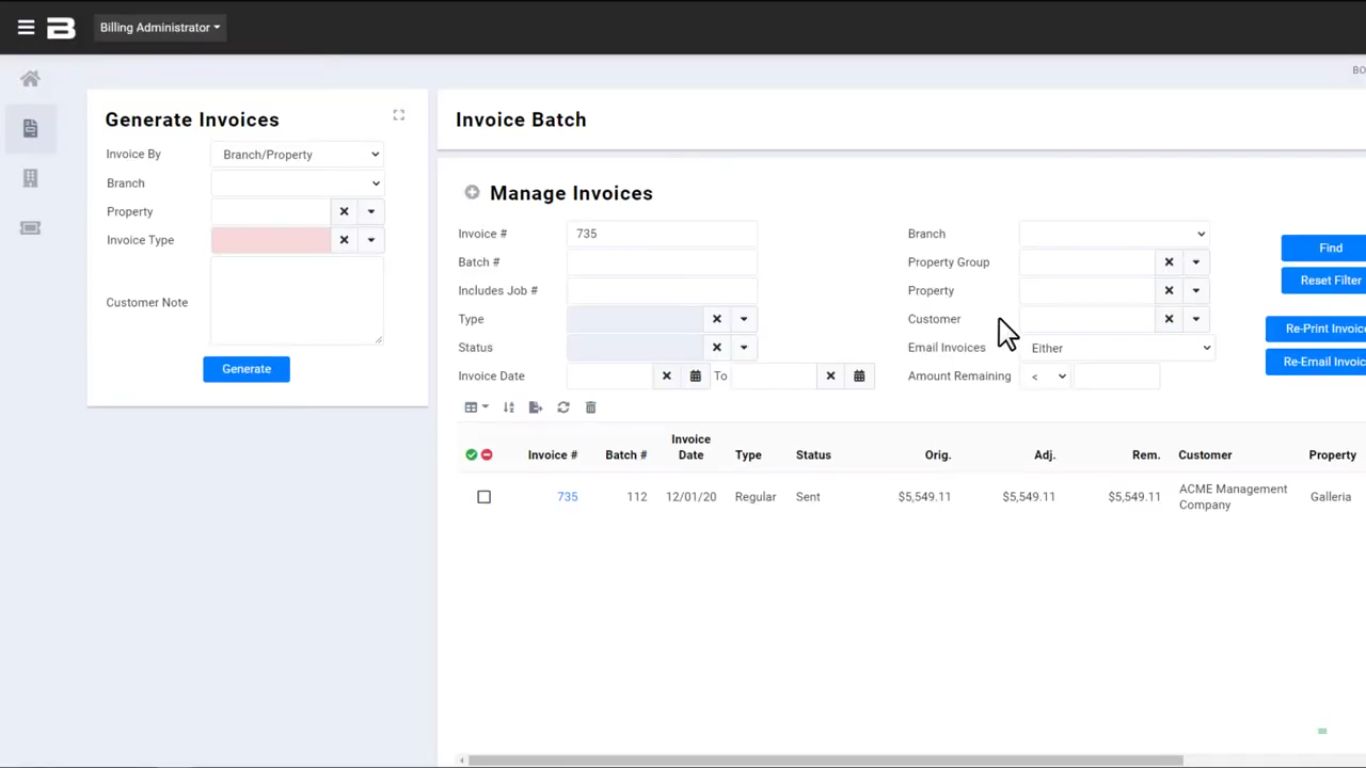Image resolution: width=1366 pixels, height=768 pixels.
Task: Click the ticket icon in sidebar
Action: pyautogui.click(x=30, y=228)
